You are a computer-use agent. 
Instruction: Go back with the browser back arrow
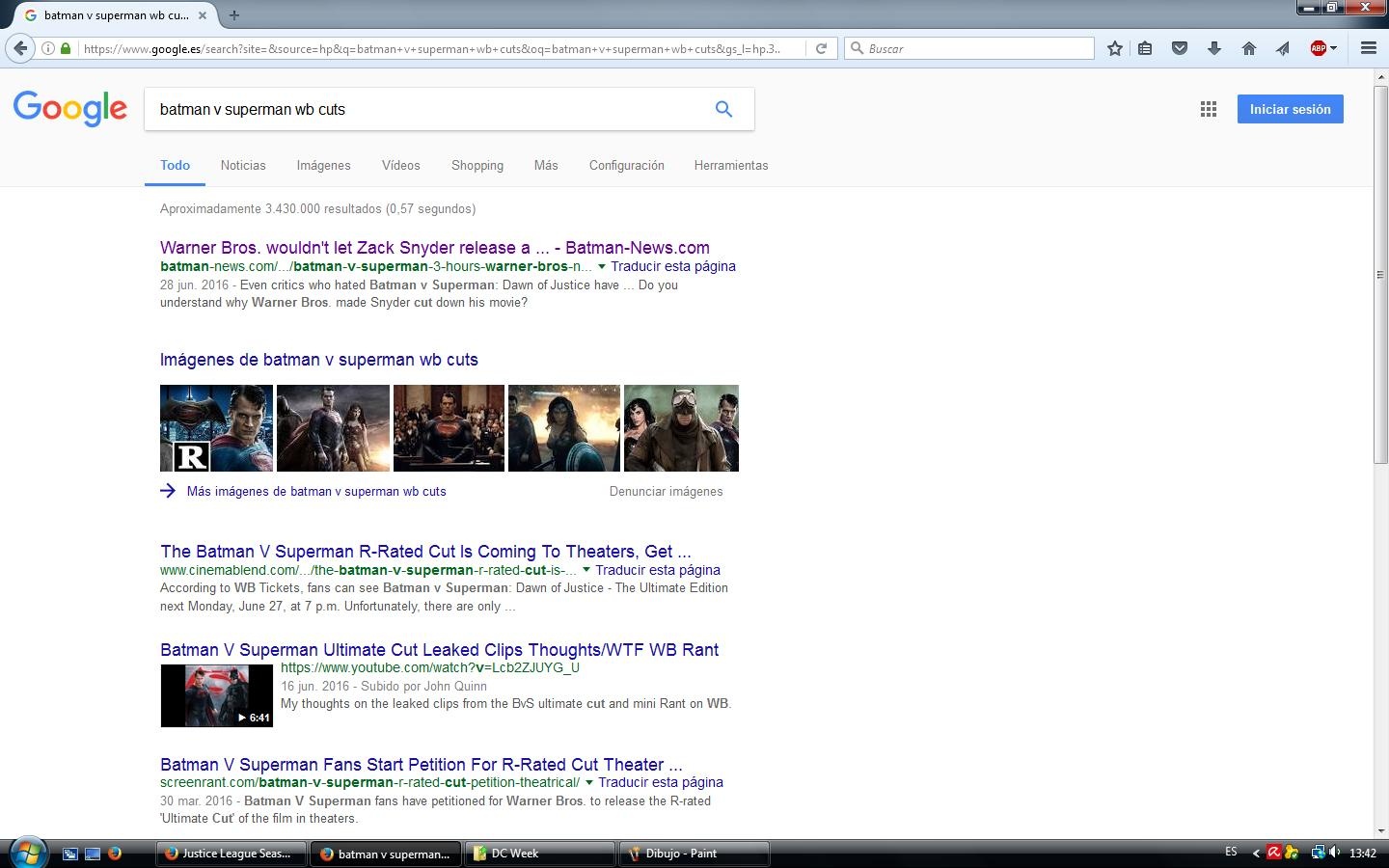pos(20,48)
